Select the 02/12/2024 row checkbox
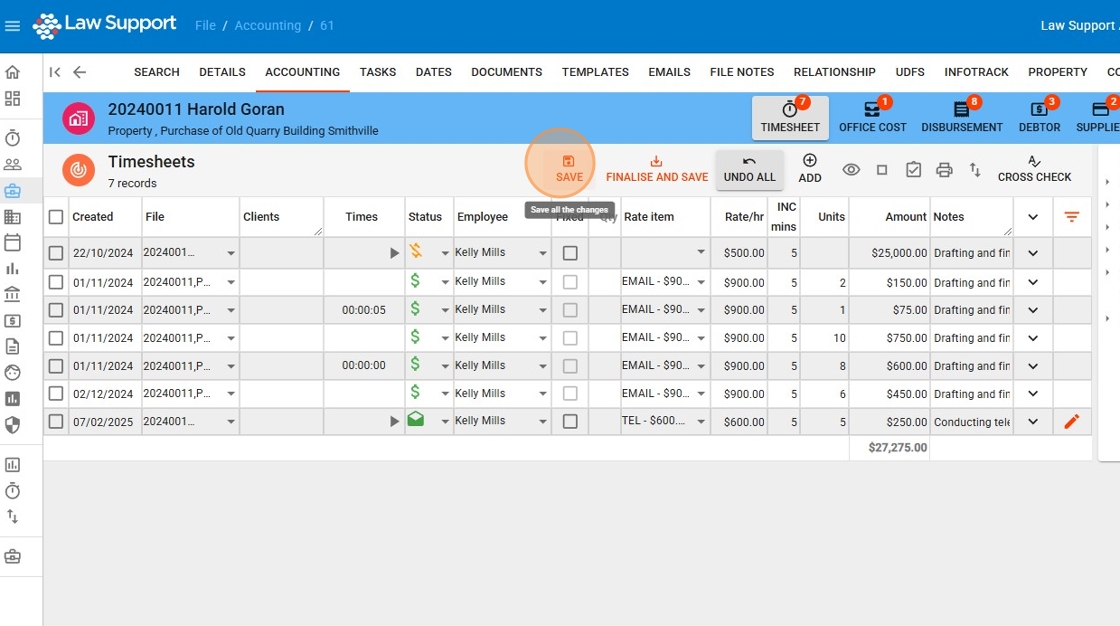This screenshot has height=626, width=1120. (x=56, y=394)
